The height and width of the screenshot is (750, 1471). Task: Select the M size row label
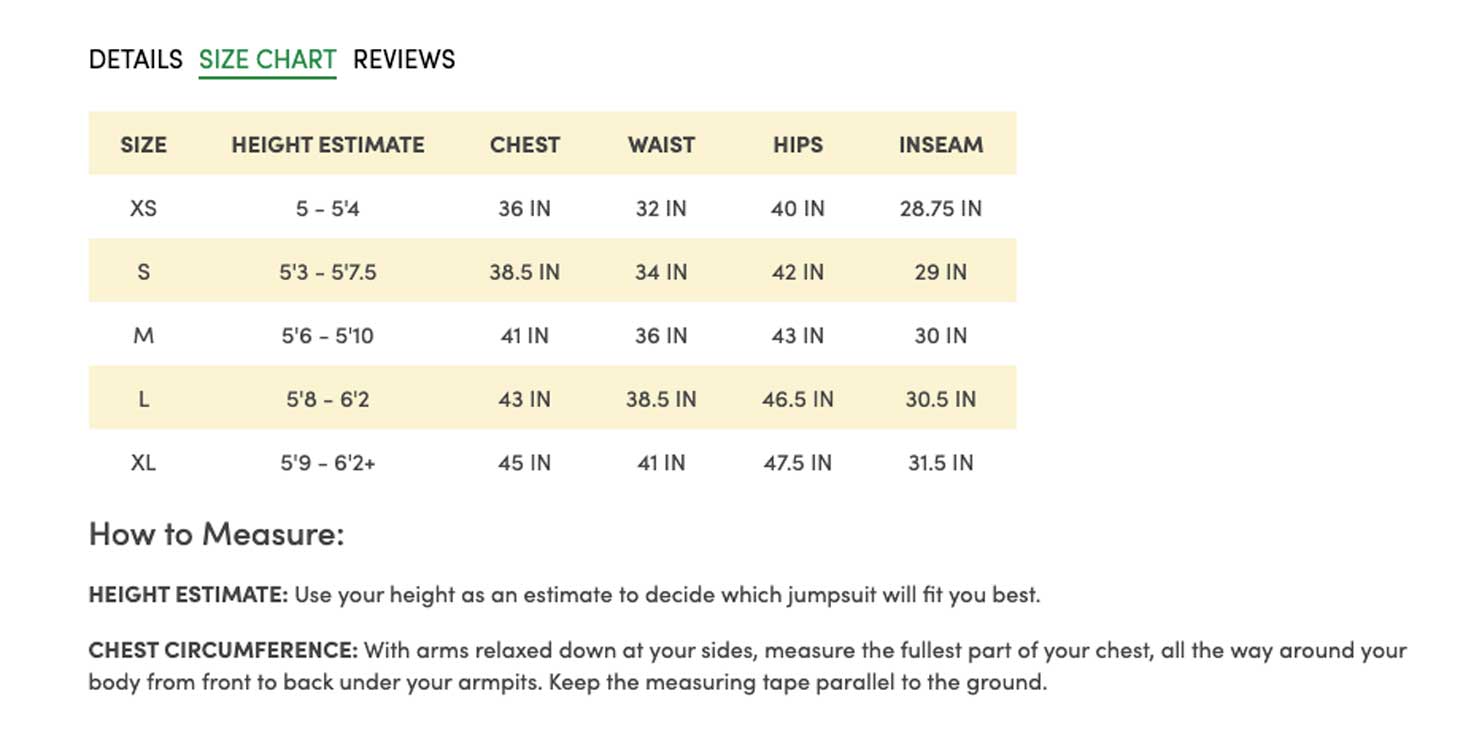(x=144, y=336)
